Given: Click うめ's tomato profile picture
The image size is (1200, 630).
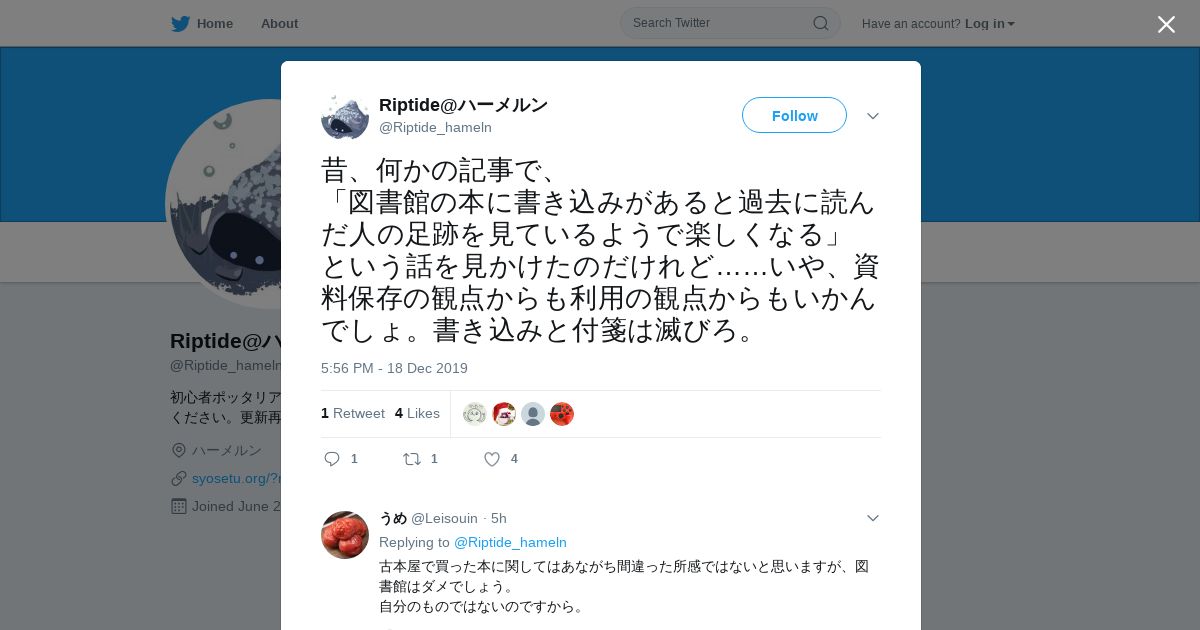Looking at the screenshot, I should click(x=345, y=535).
